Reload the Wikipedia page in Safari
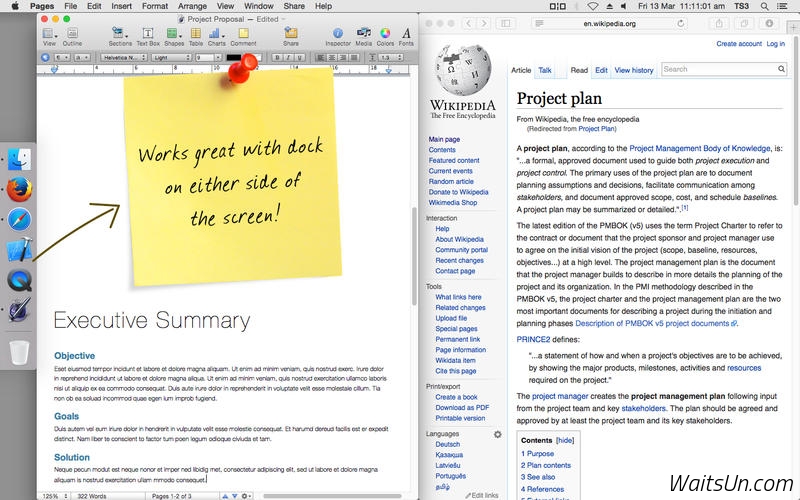The width and height of the screenshot is (800, 500). point(680,23)
